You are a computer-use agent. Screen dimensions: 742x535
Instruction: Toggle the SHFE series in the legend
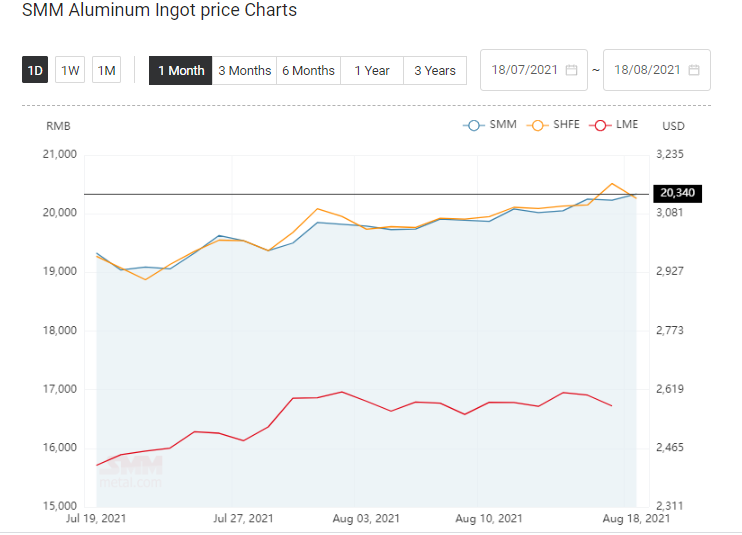(553, 125)
